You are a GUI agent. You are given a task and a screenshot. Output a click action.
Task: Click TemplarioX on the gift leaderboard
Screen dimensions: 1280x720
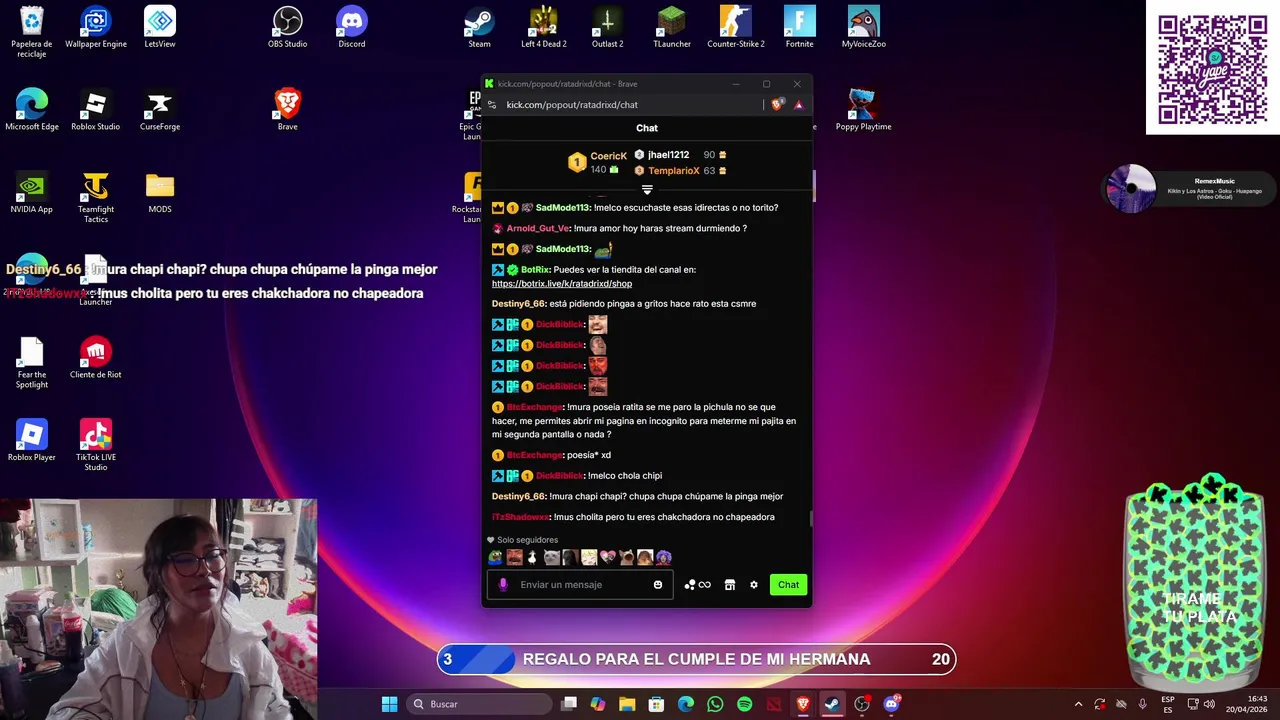coord(673,171)
